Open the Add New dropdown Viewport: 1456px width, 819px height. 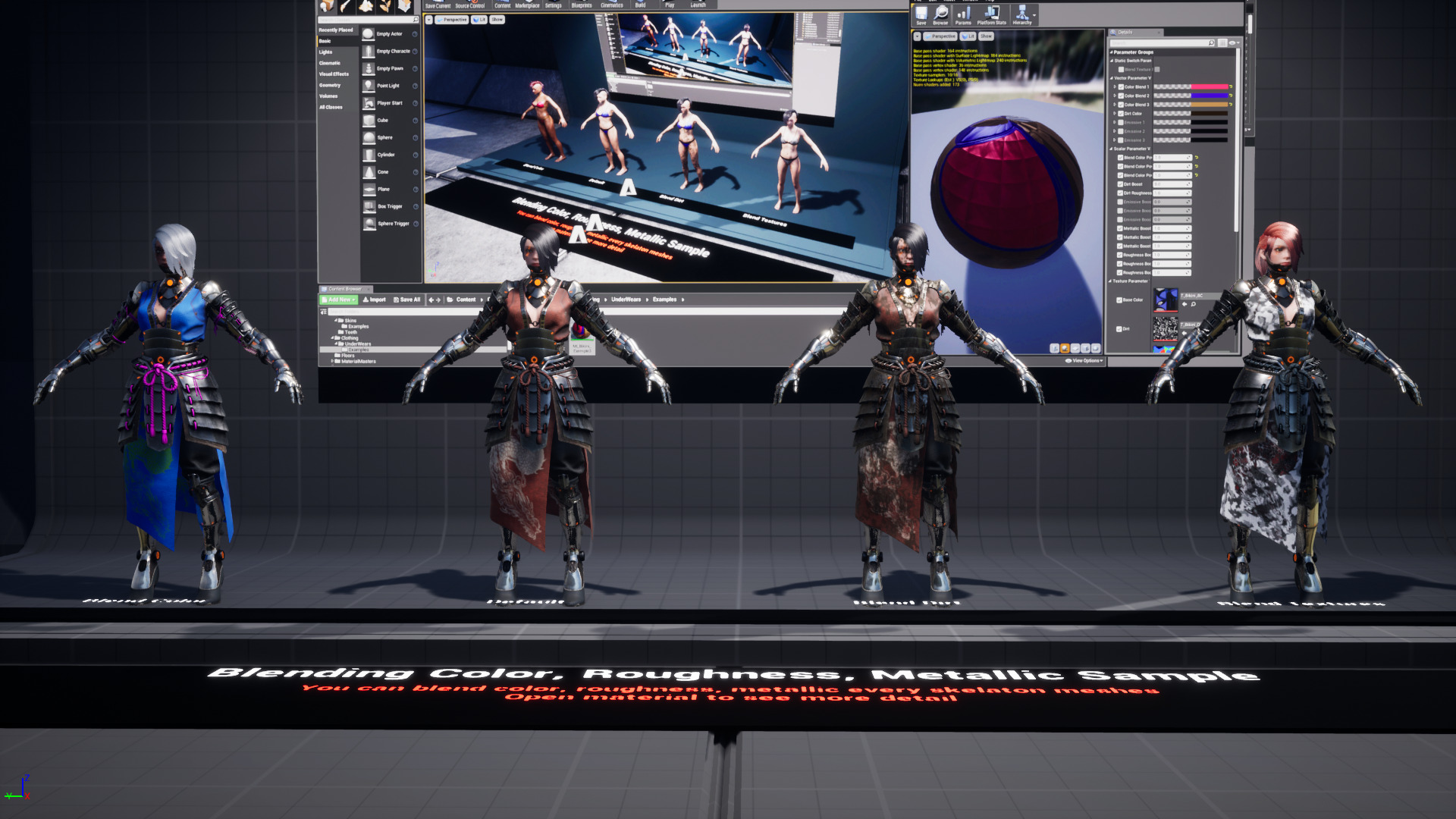click(x=338, y=300)
